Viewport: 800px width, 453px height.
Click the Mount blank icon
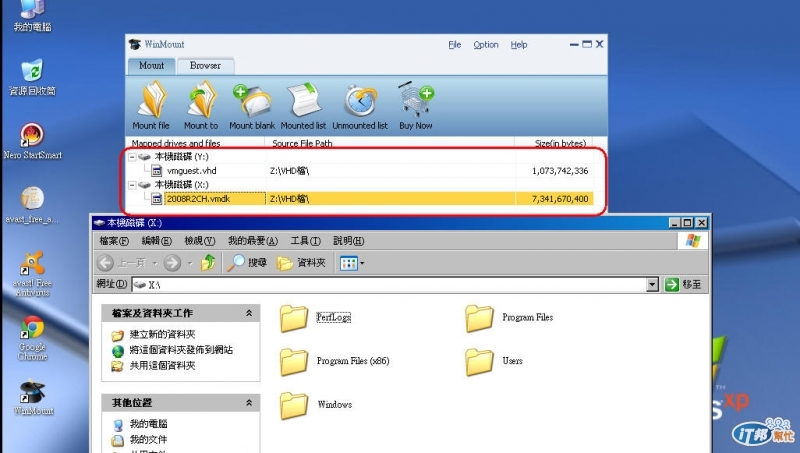point(252,100)
